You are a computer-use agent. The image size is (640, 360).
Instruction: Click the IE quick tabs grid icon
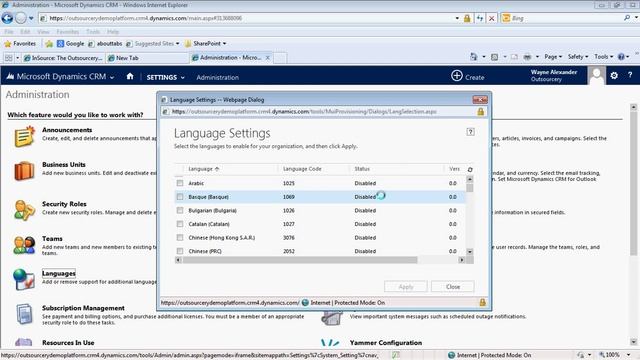coord(9,58)
